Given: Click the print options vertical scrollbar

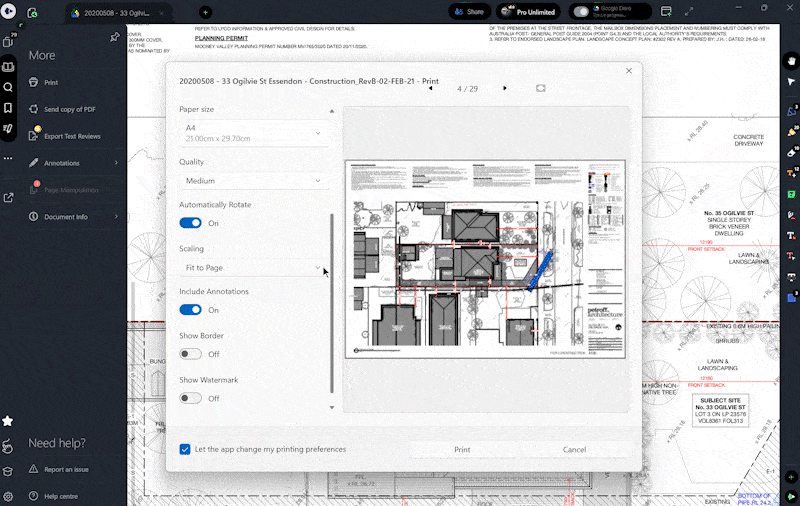Looking at the screenshot, I should point(332,303).
